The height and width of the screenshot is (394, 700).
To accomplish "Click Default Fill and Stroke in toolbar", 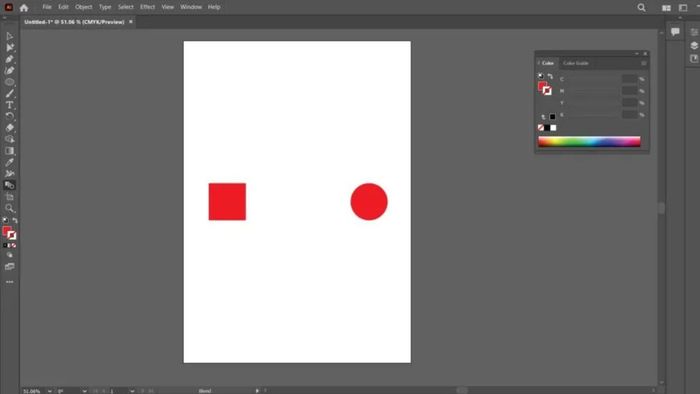I will click(x=5, y=220).
